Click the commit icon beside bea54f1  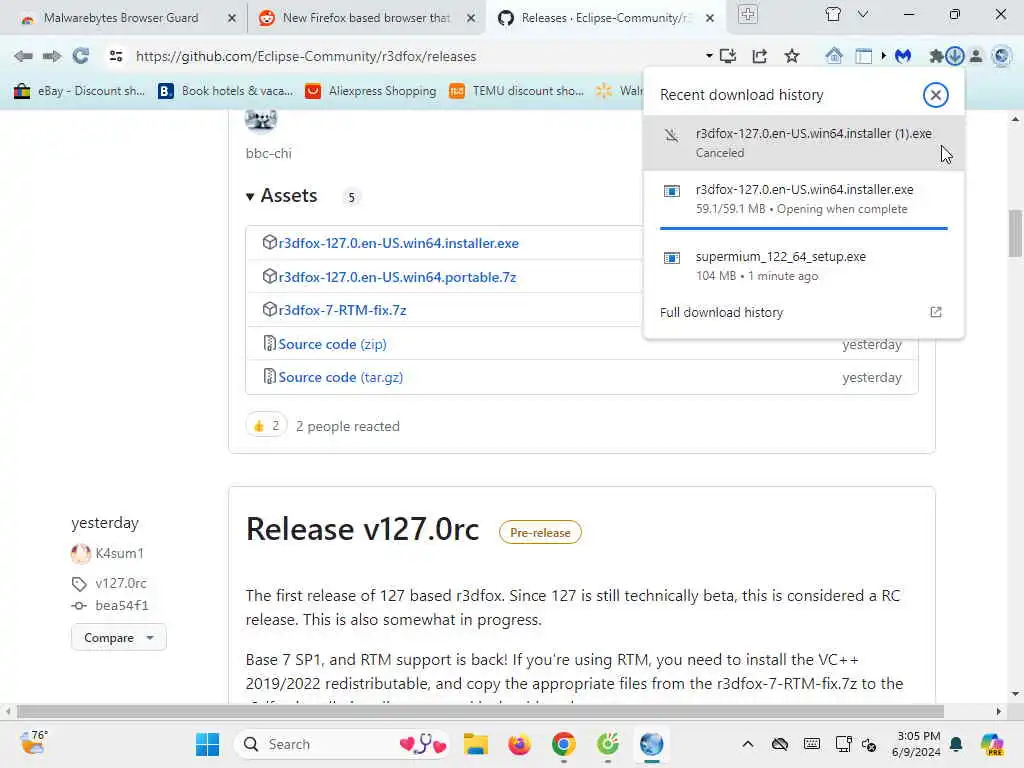(79, 605)
